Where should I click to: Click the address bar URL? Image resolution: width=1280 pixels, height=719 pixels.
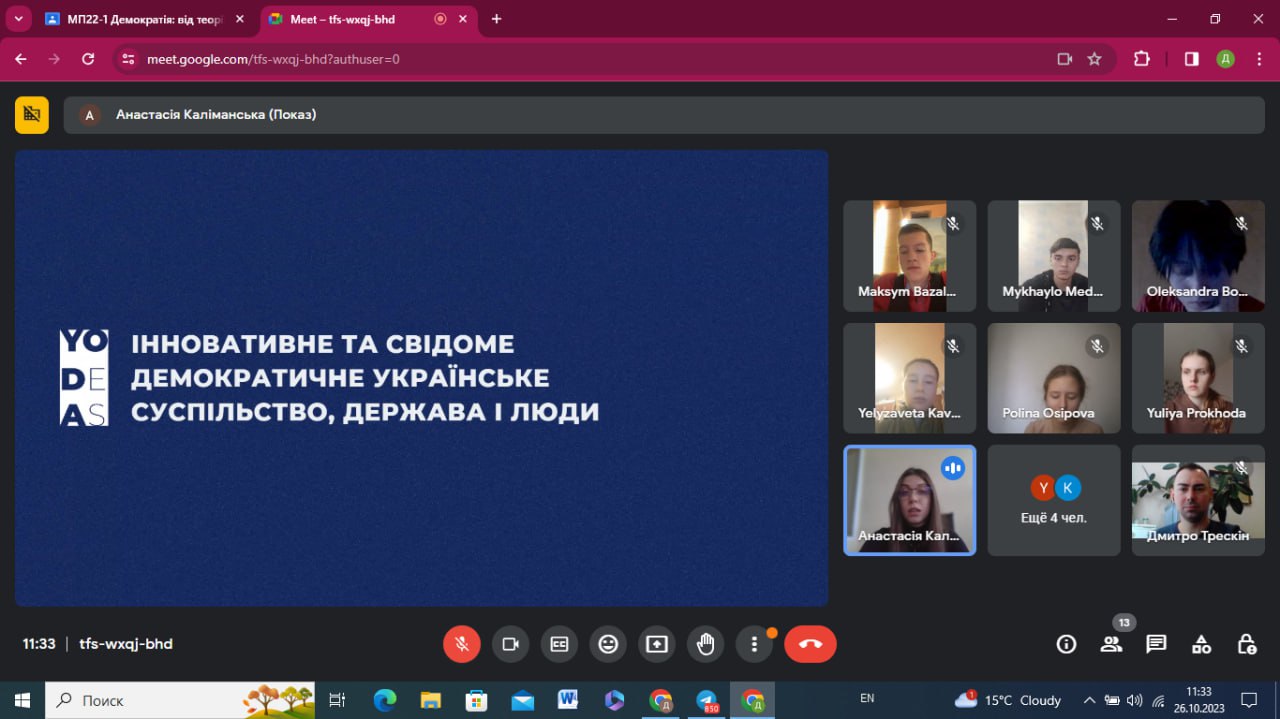[x=273, y=59]
